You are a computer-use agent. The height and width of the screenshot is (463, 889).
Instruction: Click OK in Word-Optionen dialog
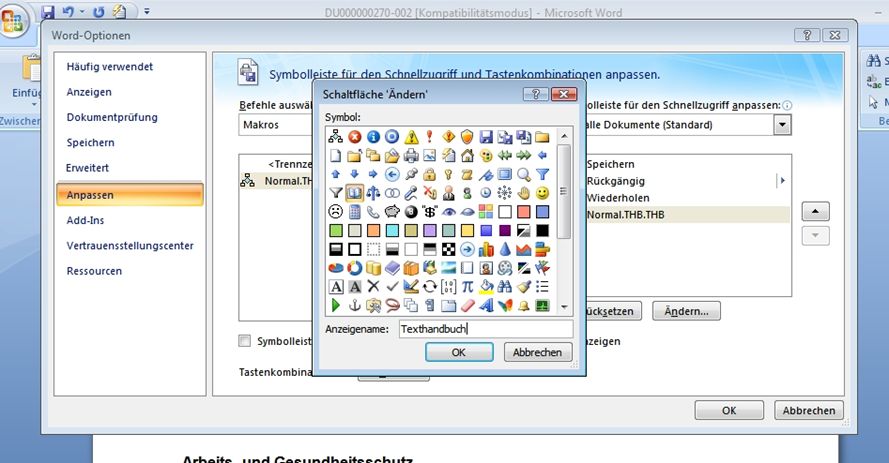click(729, 410)
